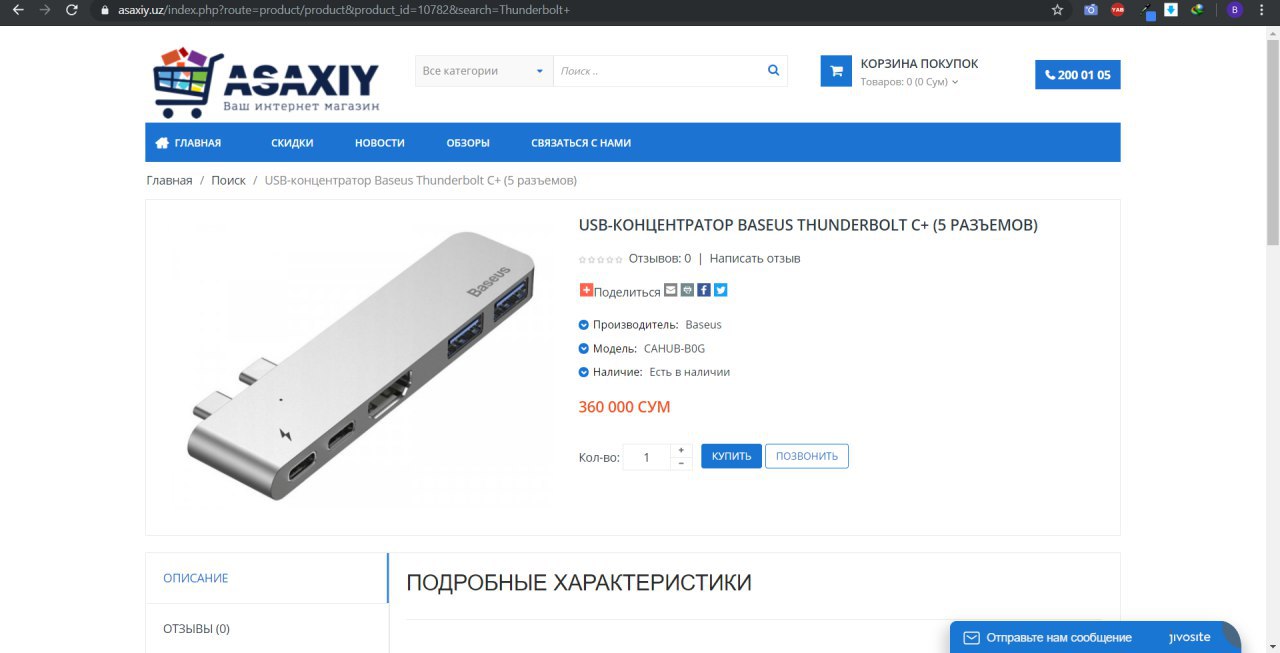Expand the cart items summary dropdown
Viewport: 1280px width, 653px height.
[x=909, y=82]
